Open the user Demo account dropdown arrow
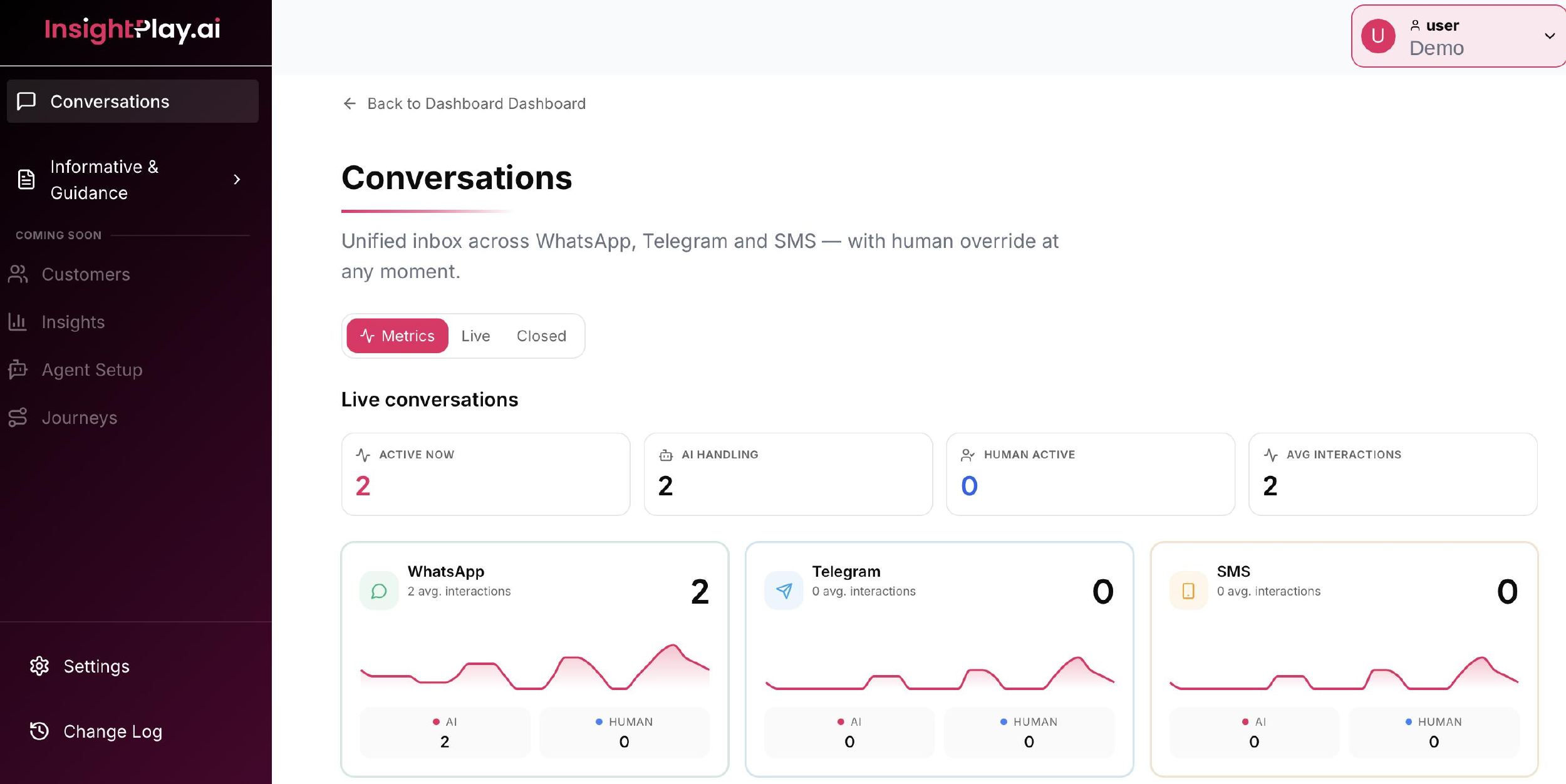 point(1550,36)
